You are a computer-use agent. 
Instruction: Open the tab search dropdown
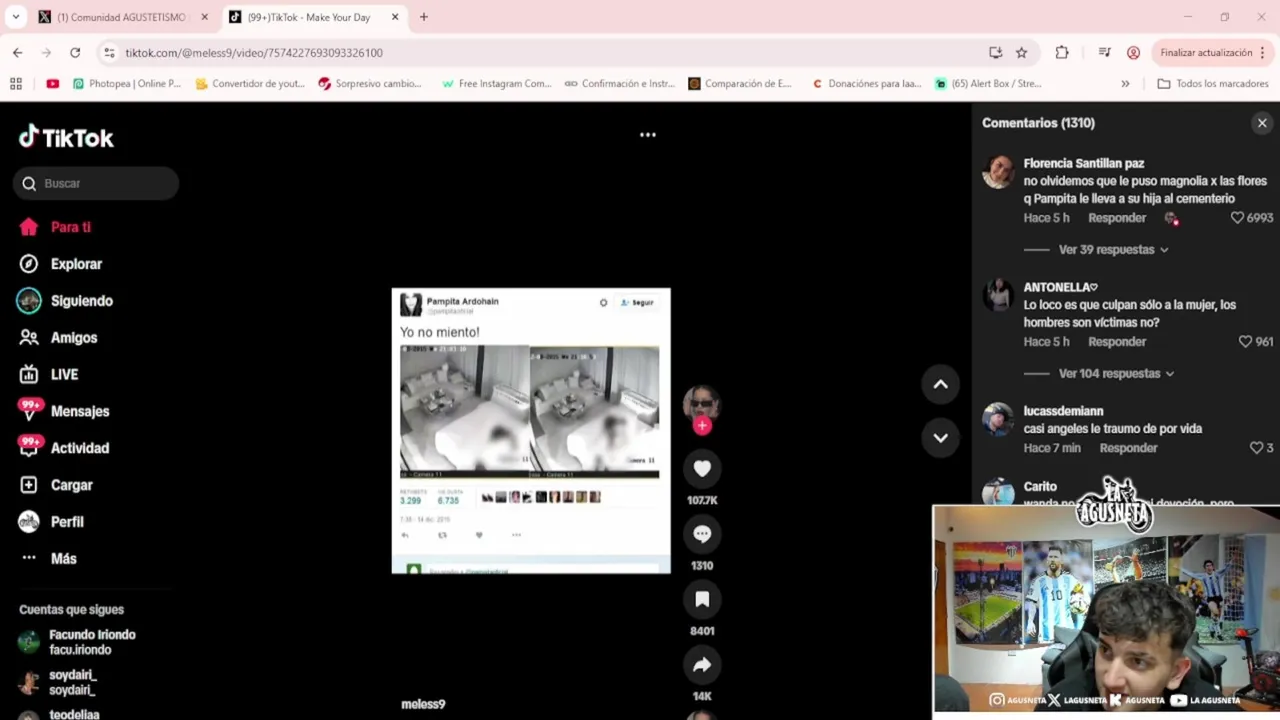15,17
